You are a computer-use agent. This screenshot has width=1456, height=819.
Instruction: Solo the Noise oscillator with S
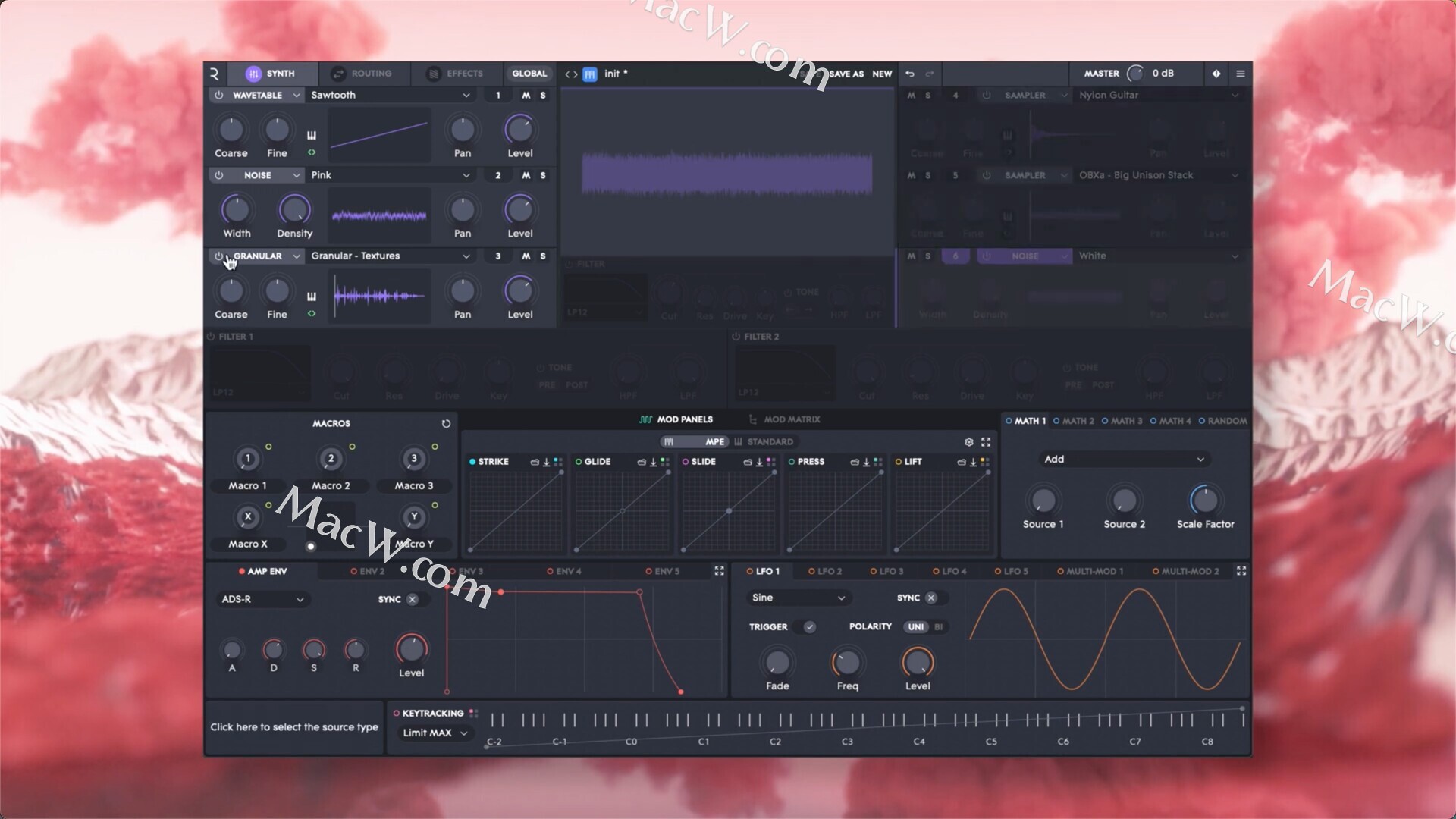[x=543, y=175]
